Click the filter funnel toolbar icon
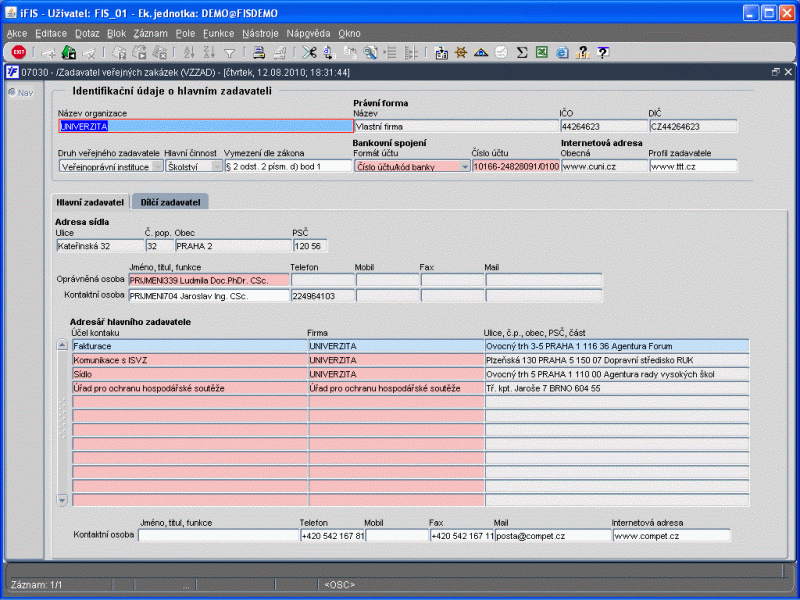The width and height of the screenshot is (800, 600). coord(230,53)
